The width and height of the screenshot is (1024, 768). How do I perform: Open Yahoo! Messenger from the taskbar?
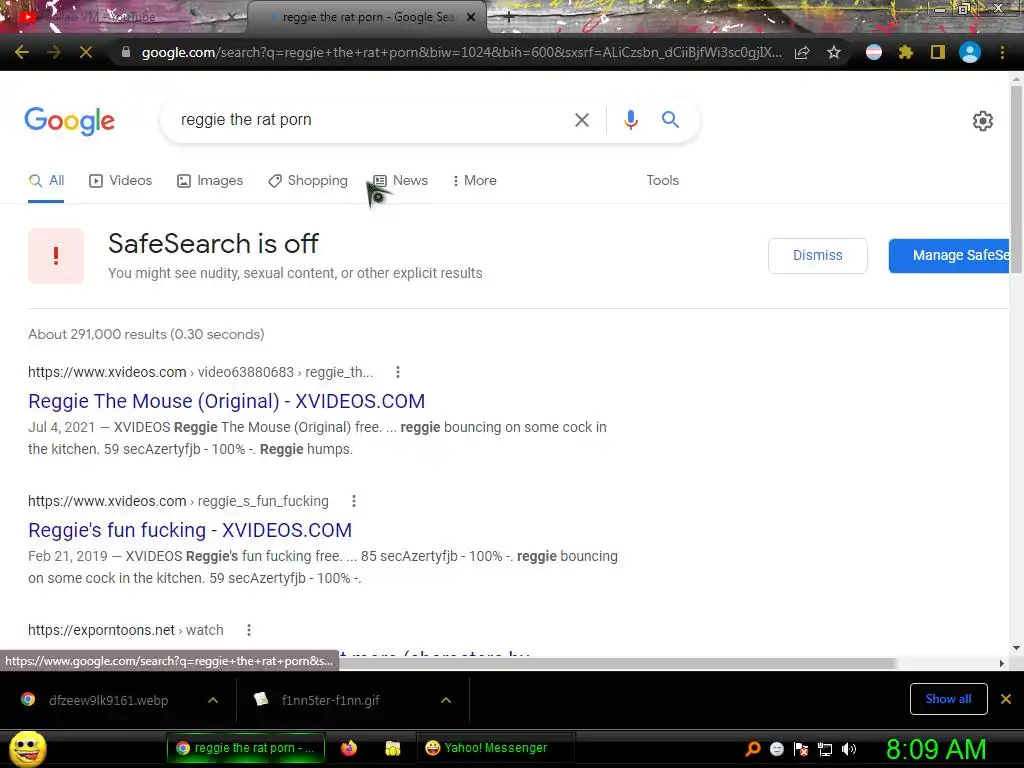point(496,748)
